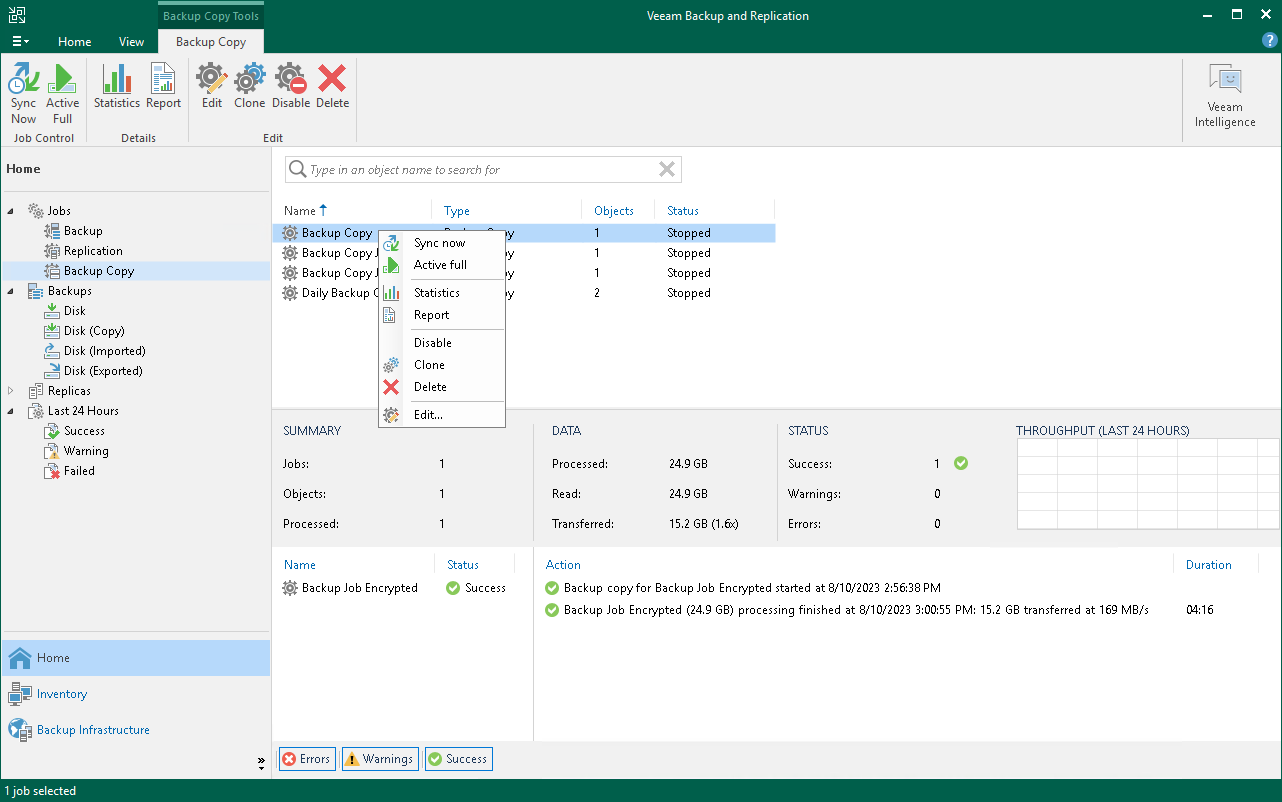Collapse the Backups tree node

(x=12, y=291)
